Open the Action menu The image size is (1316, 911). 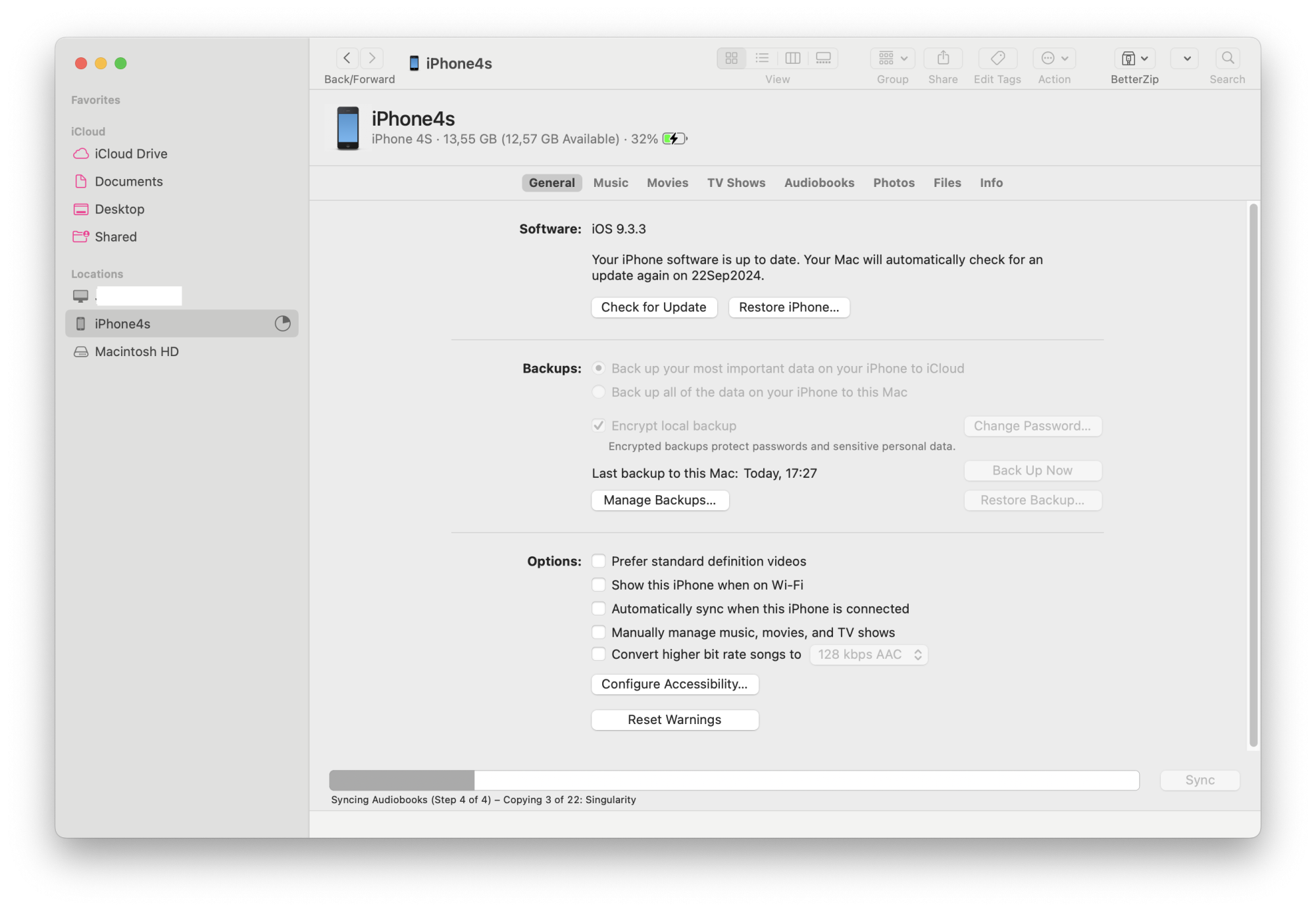(1054, 58)
